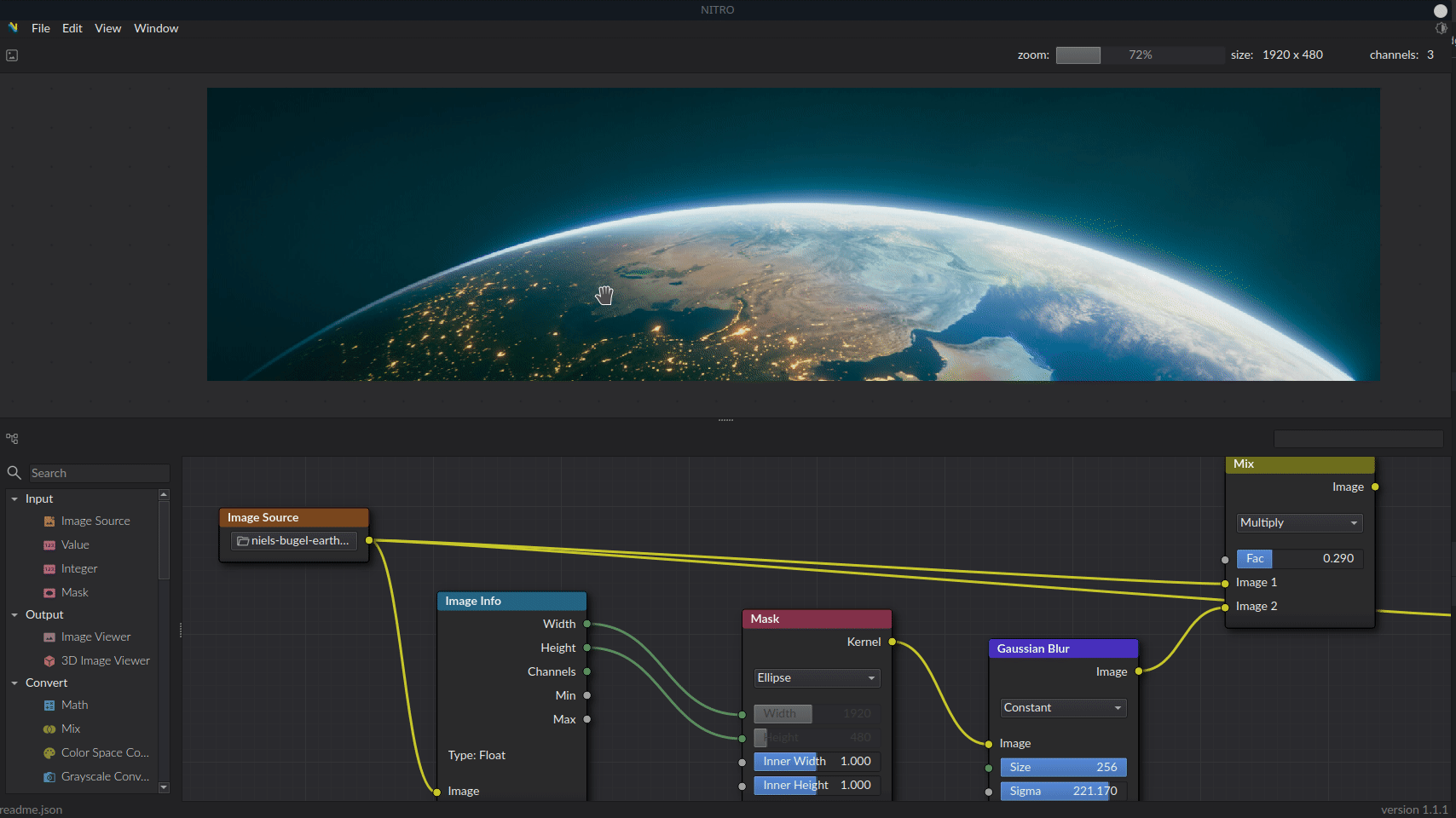Viewport: 1456px width, 818px height.
Task: Open the Ellipse mask shape dropdown
Action: tap(817, 677)
